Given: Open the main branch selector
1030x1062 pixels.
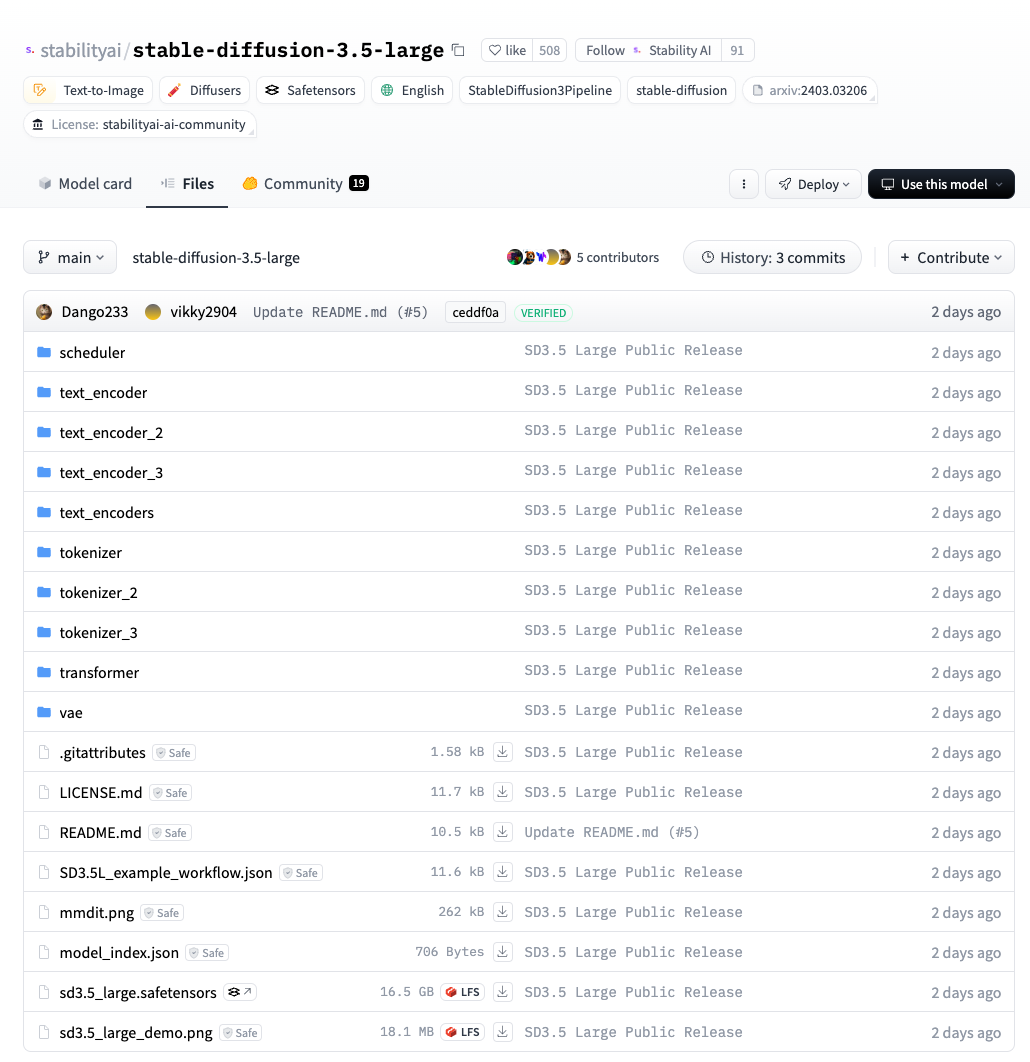Looking at the screenshot, I should point(70,257).
